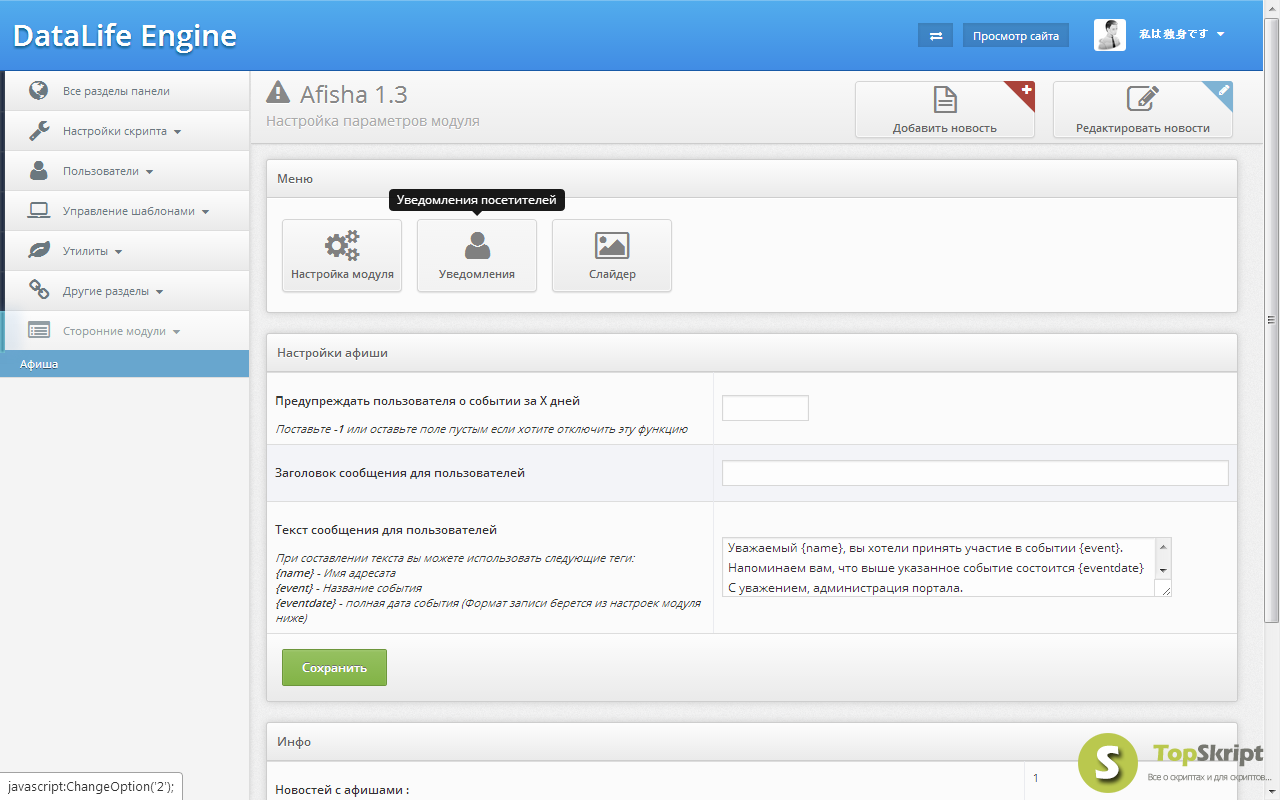Viewport: 1280px width, 800px height.
Task: Click the news count value 1
Action: [1036, 778]
